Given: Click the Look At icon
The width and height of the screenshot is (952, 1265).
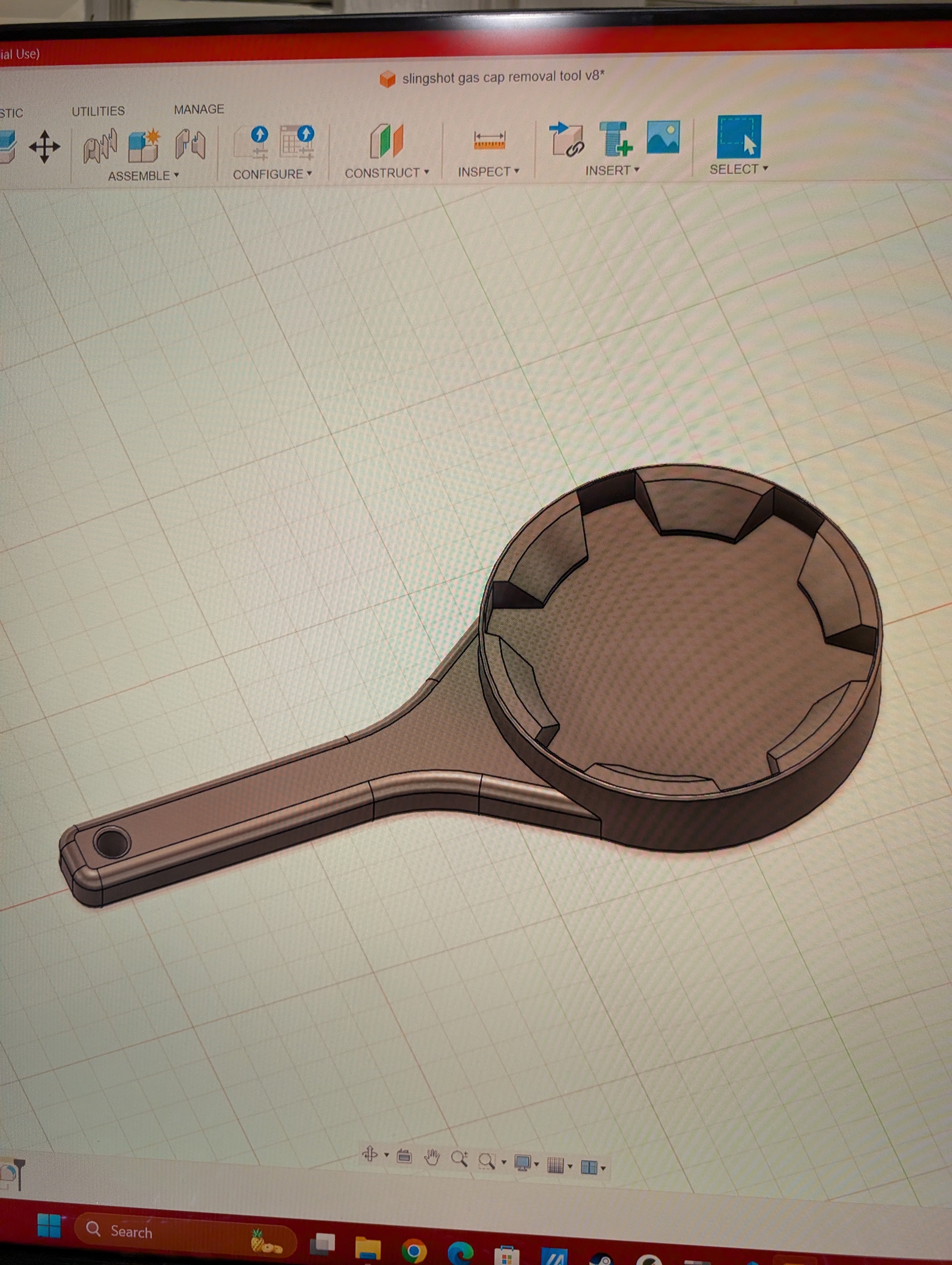Looking at the screenshot, I should coord(405,1156).
